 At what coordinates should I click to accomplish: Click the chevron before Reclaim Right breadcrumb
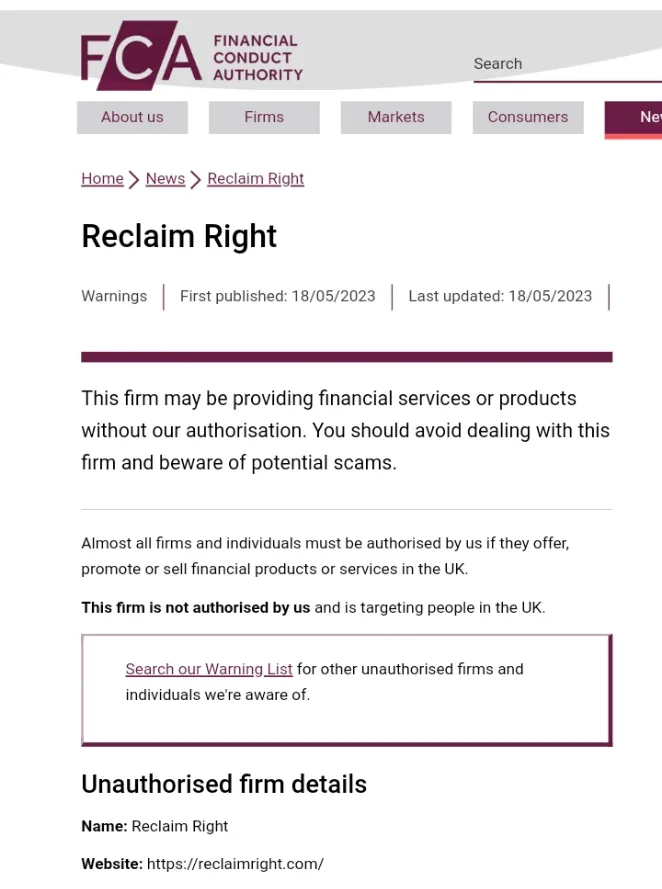[x=196, y=180]
